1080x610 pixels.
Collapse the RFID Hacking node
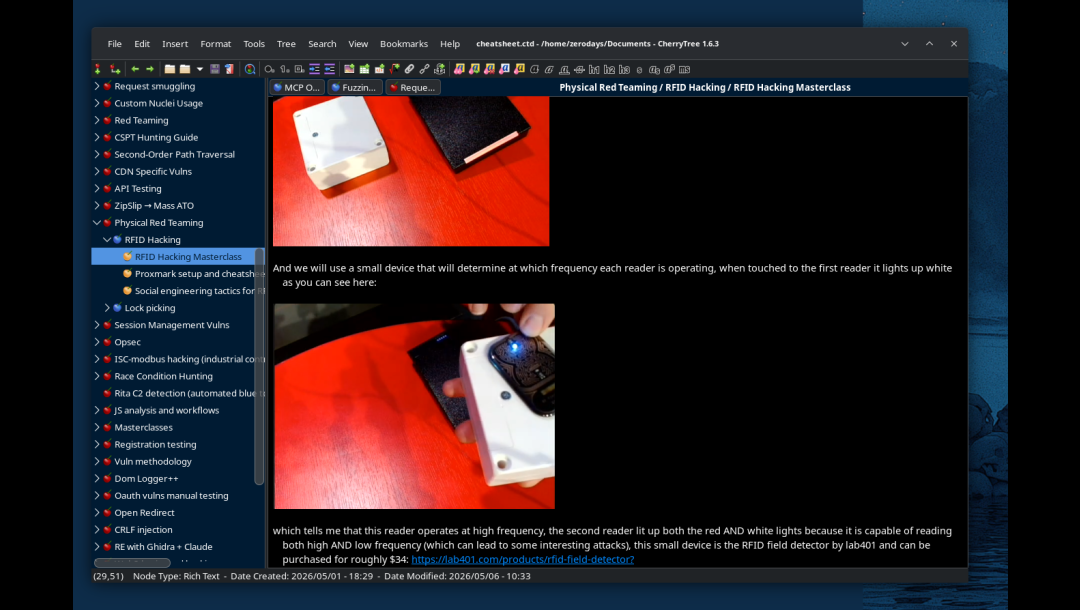pyautogui.click(x=107, y=240)
